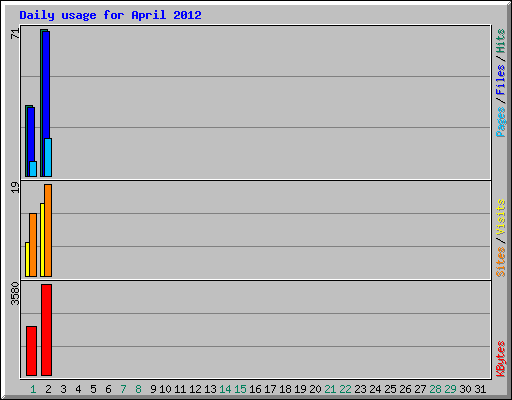Image resolution: width=512 pixels, height=400 pixels.
Task: Click day 17 on the x-axis
Action: coord(270,389)
